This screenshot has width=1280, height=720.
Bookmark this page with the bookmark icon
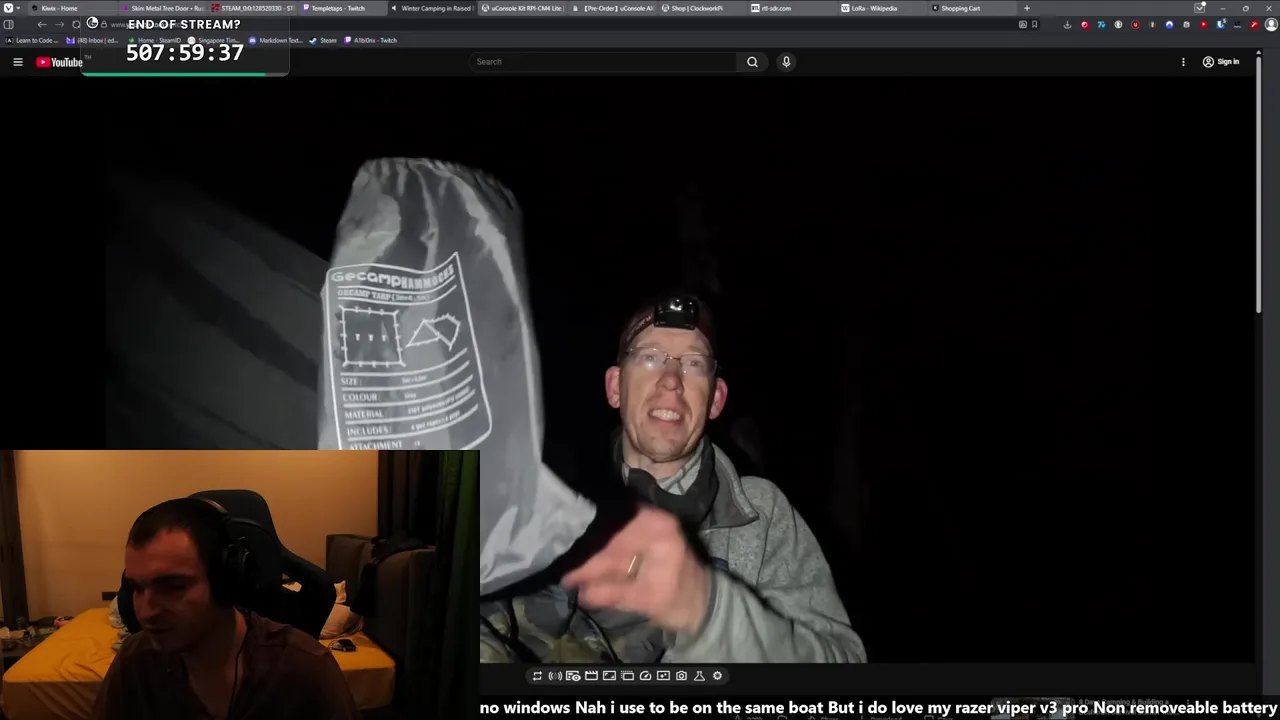coord(1035,24)
